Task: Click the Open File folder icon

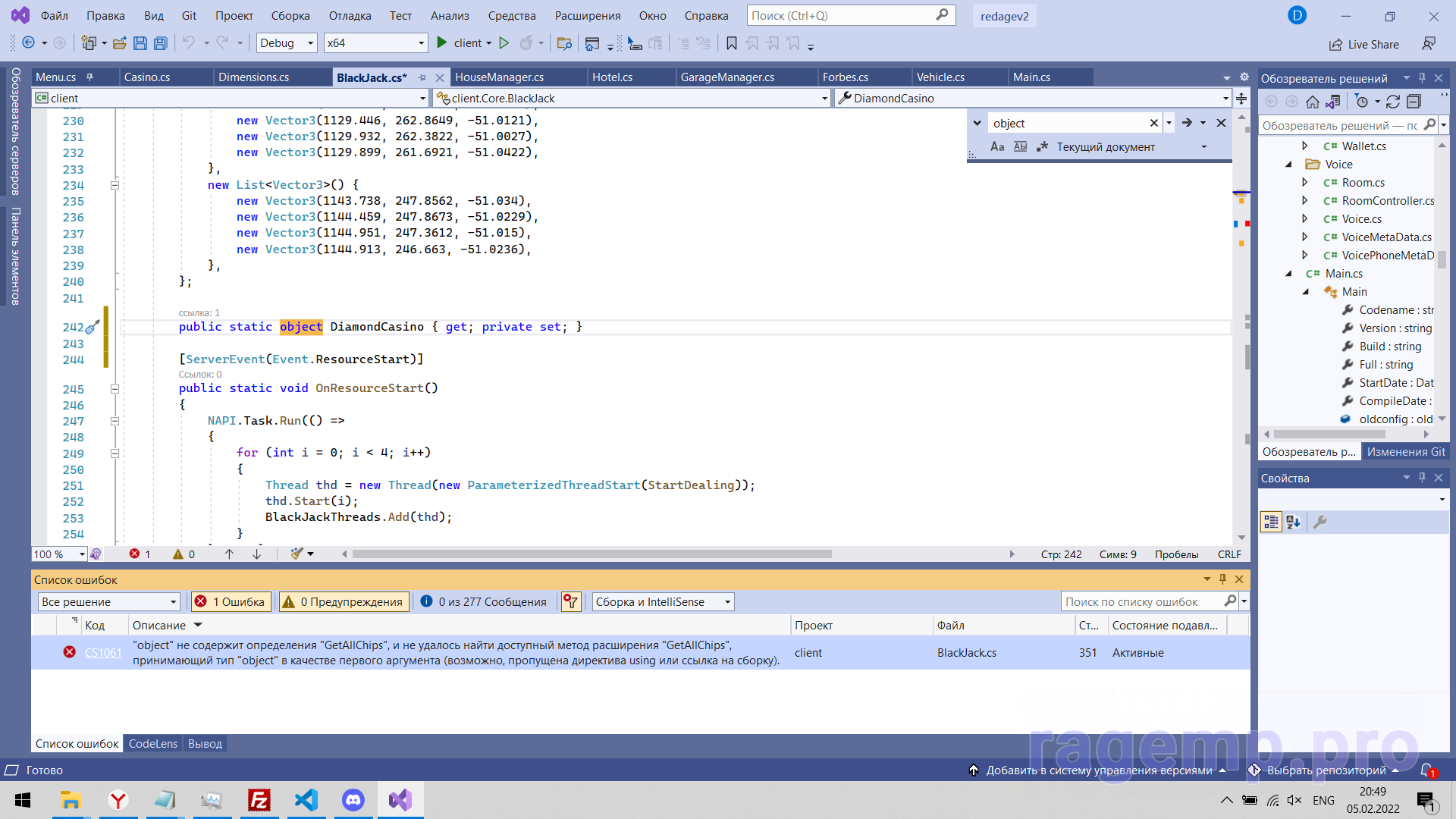Action: (x=119, y=43)
